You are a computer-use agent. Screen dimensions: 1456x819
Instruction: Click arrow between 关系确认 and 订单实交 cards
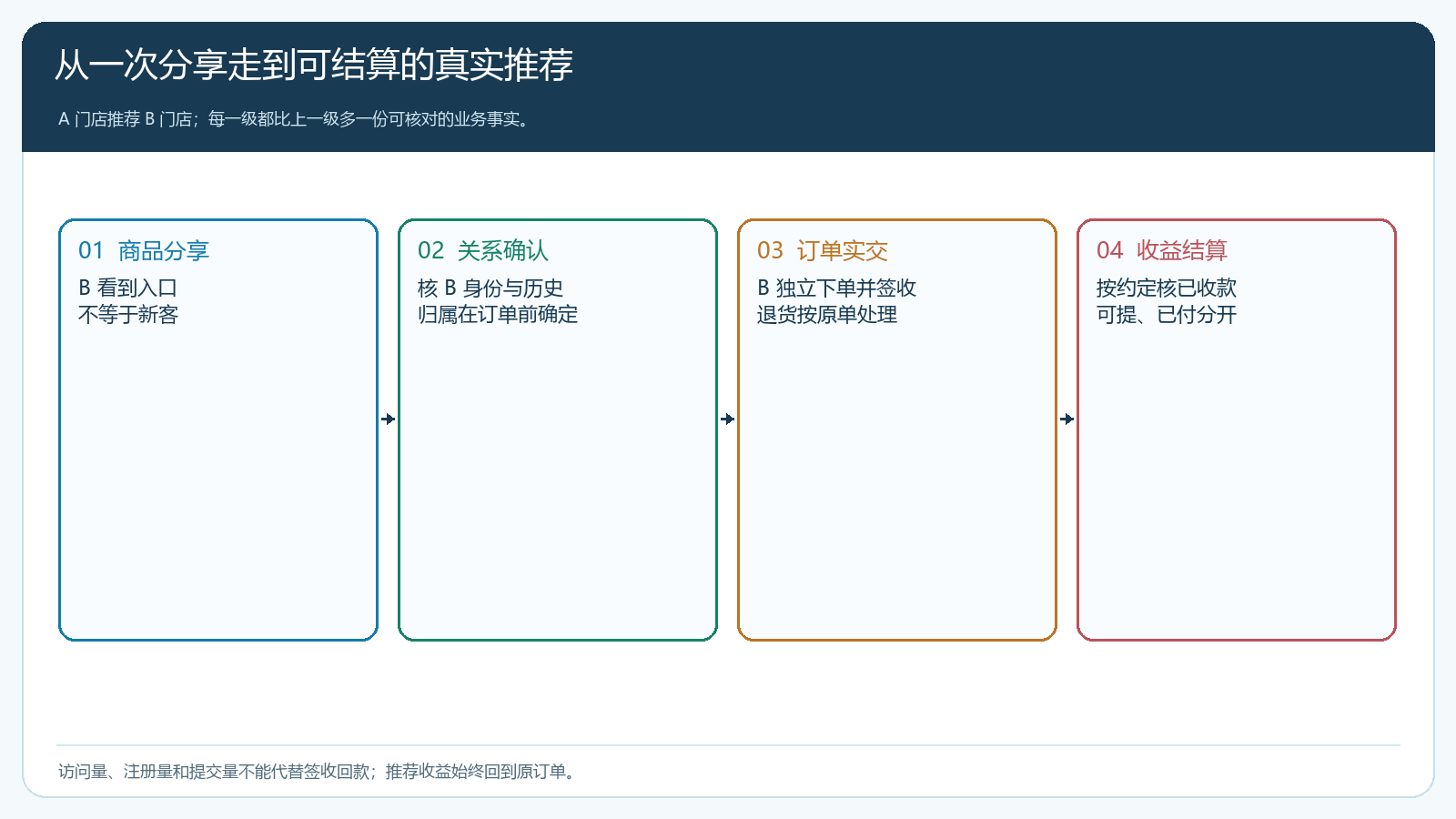click(728, 419)
